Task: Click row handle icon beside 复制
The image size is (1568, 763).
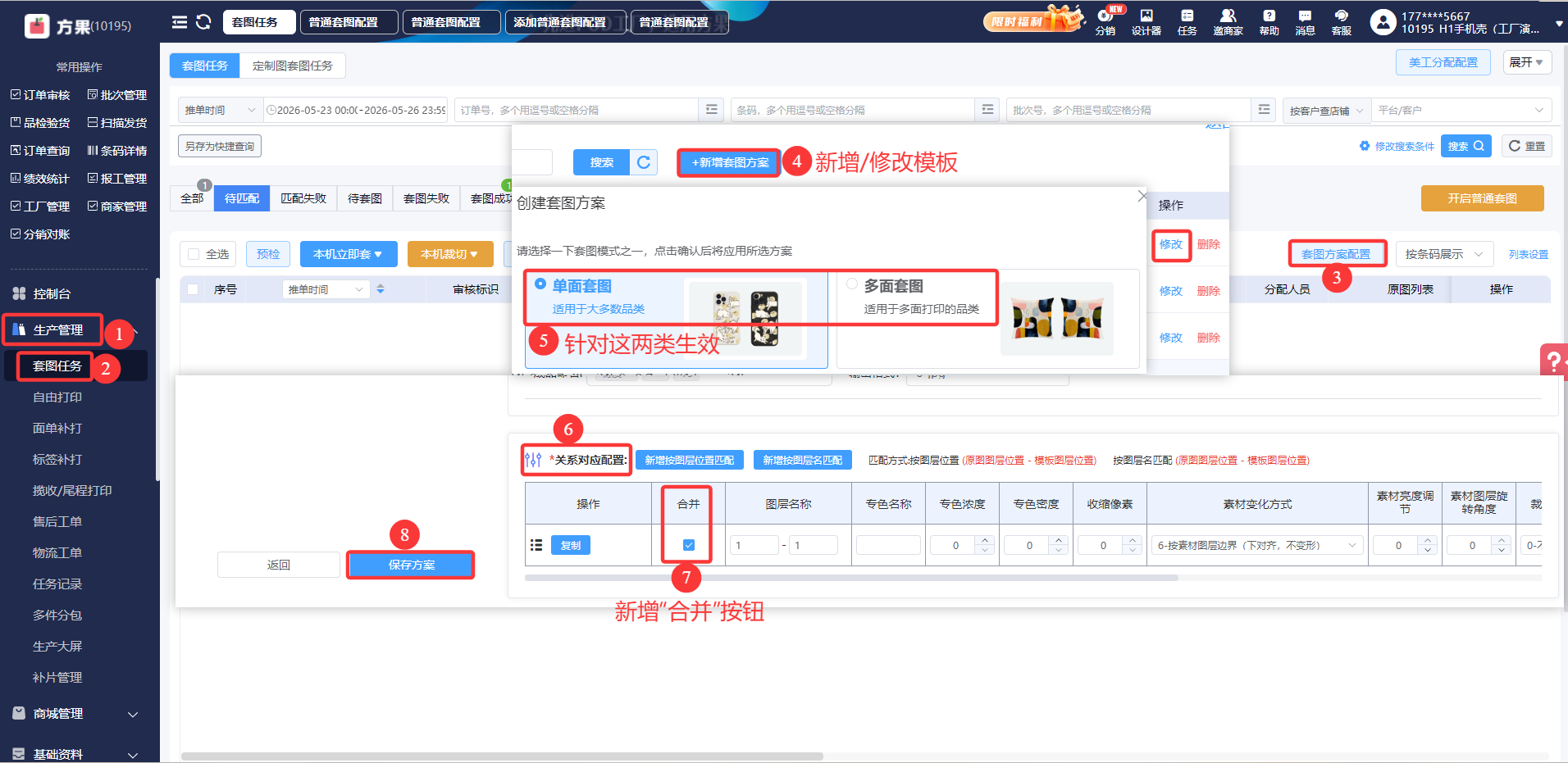Action: (x=536, y=545)
